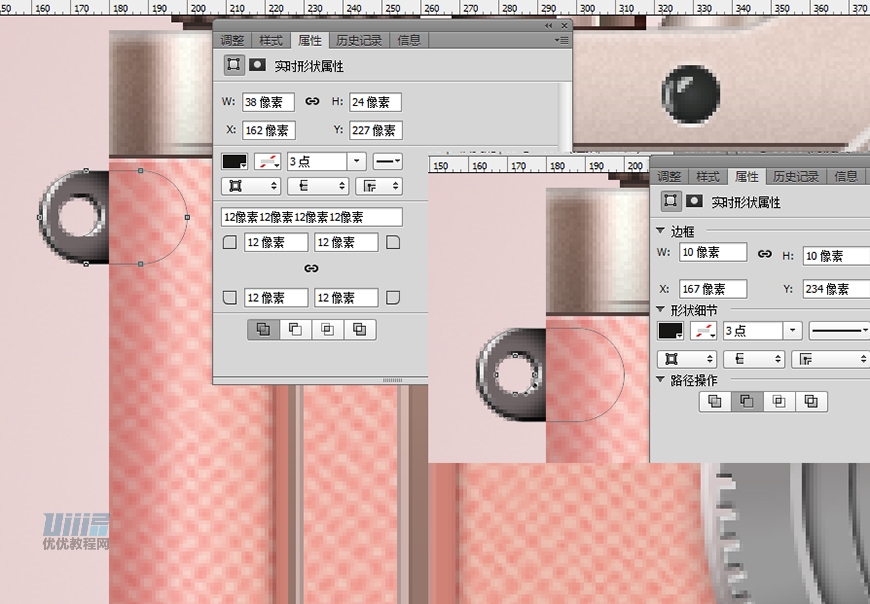Click the top-left corner radius icon

[230, 242]
